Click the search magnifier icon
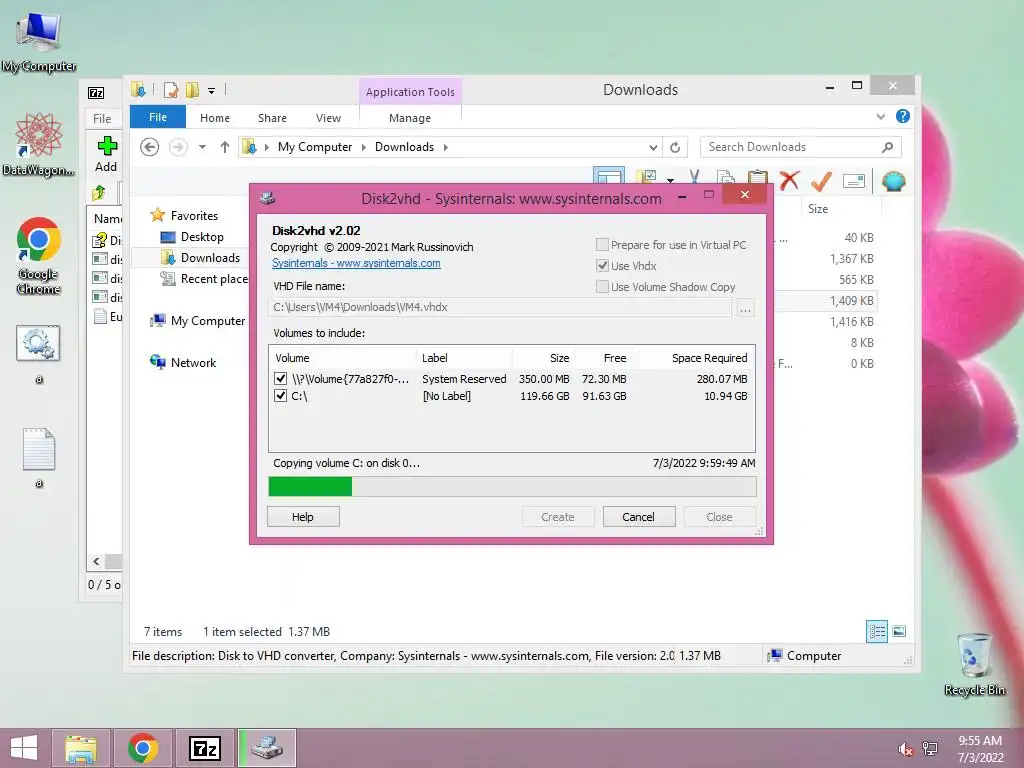Viewport: 1024px width, 768px height. point(888,147)
